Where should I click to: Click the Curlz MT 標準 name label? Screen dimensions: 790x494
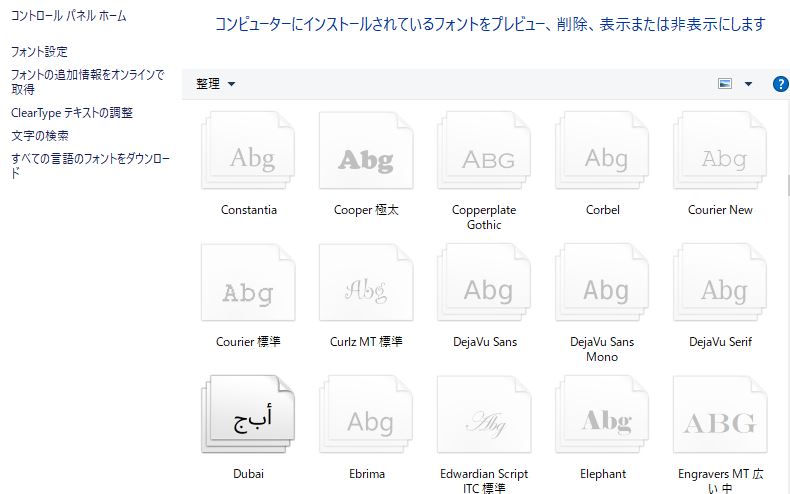[366, 342]
